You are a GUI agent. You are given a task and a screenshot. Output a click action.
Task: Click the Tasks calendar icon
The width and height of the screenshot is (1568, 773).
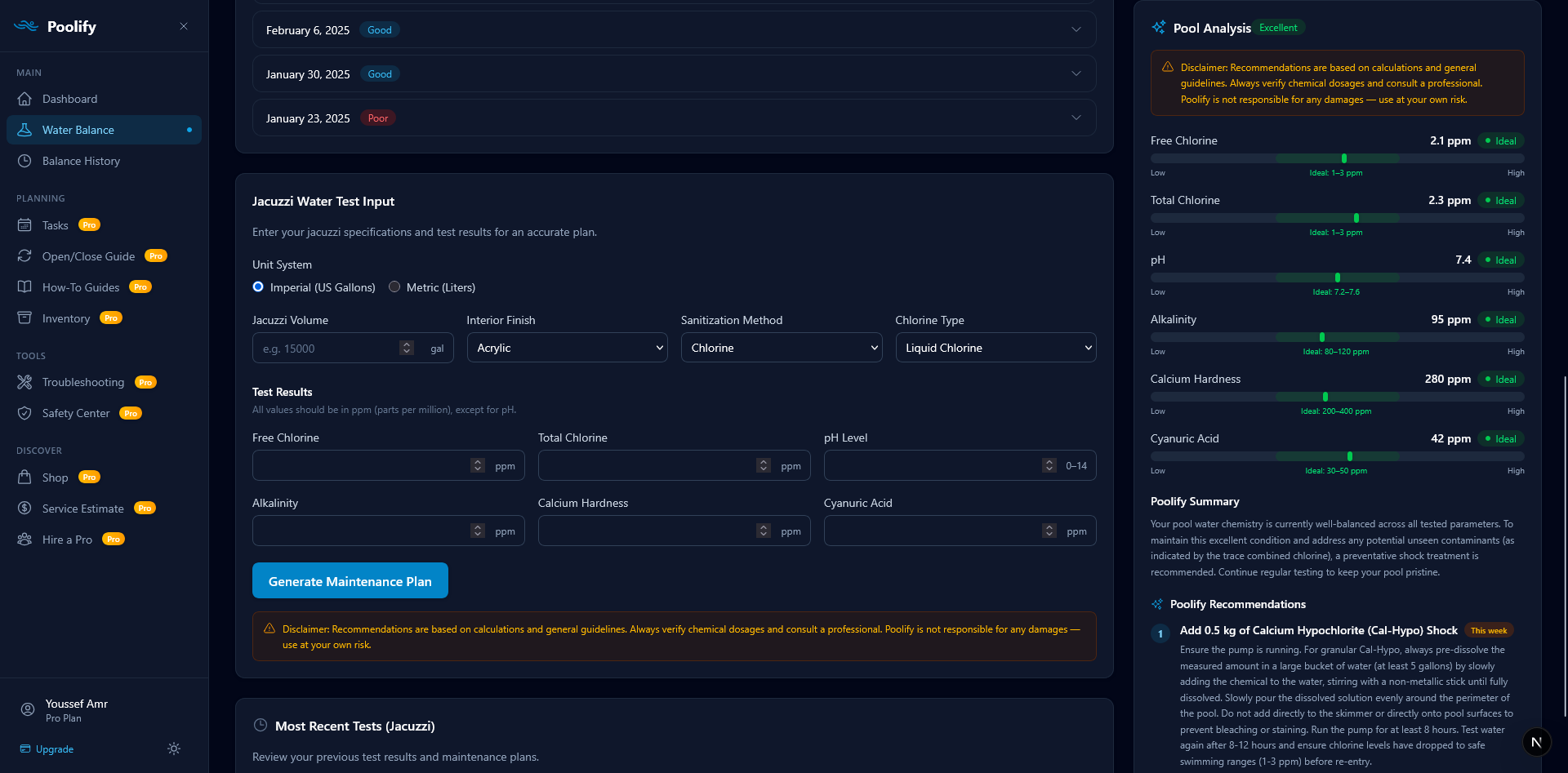[x=24, y=225]
